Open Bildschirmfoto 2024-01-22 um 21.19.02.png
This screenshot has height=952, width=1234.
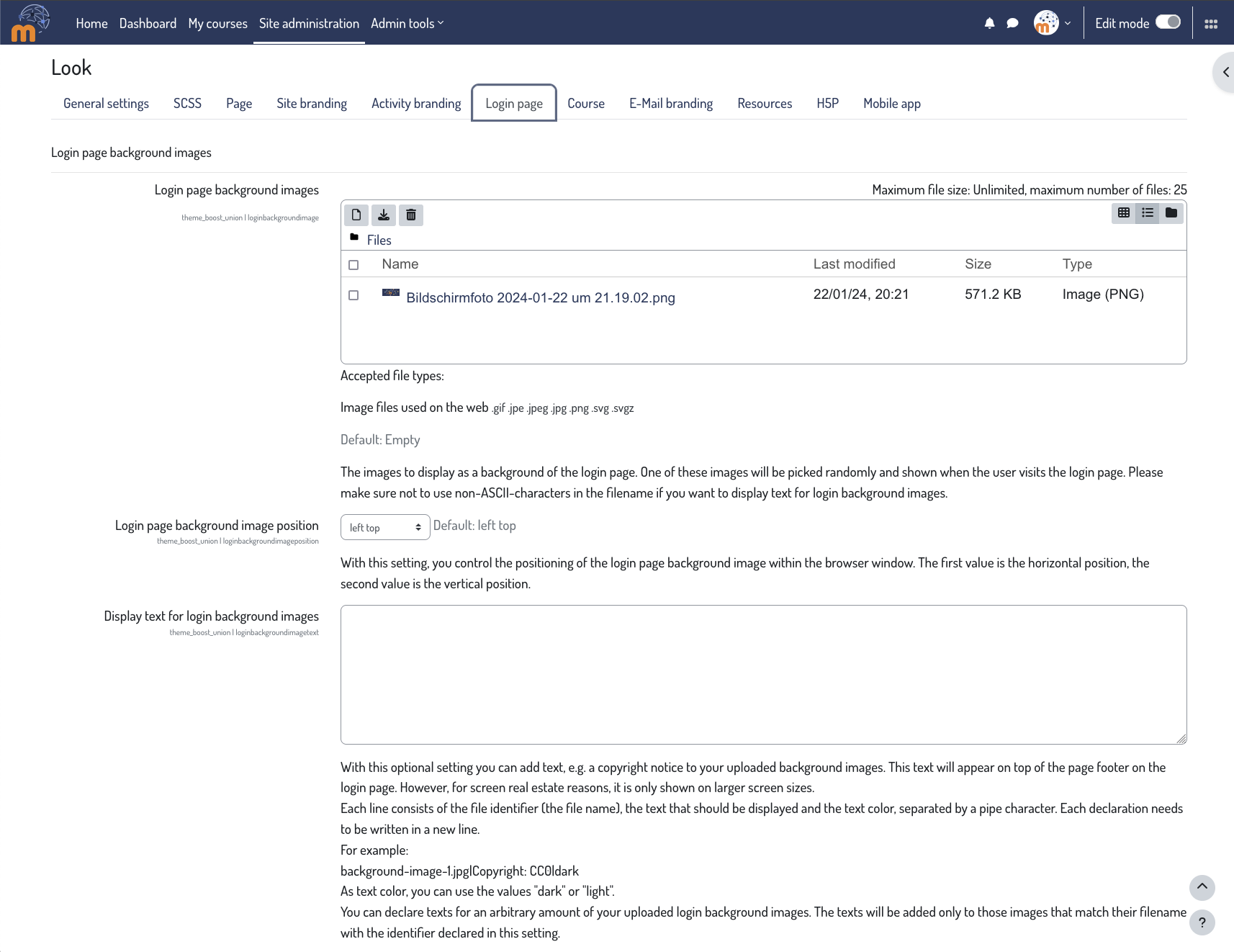(x=541, y=297)
